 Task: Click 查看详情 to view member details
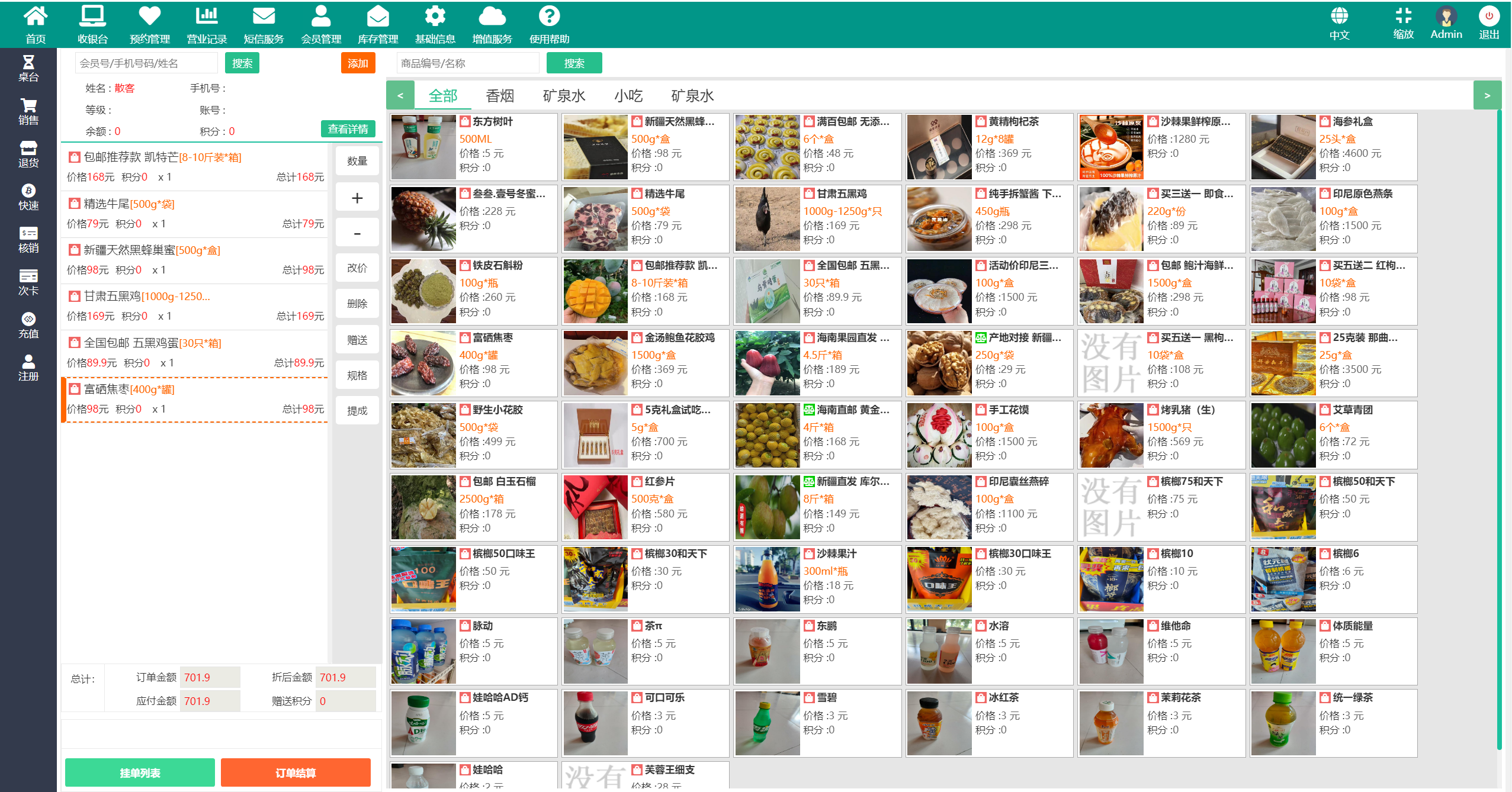pos(348,129)
